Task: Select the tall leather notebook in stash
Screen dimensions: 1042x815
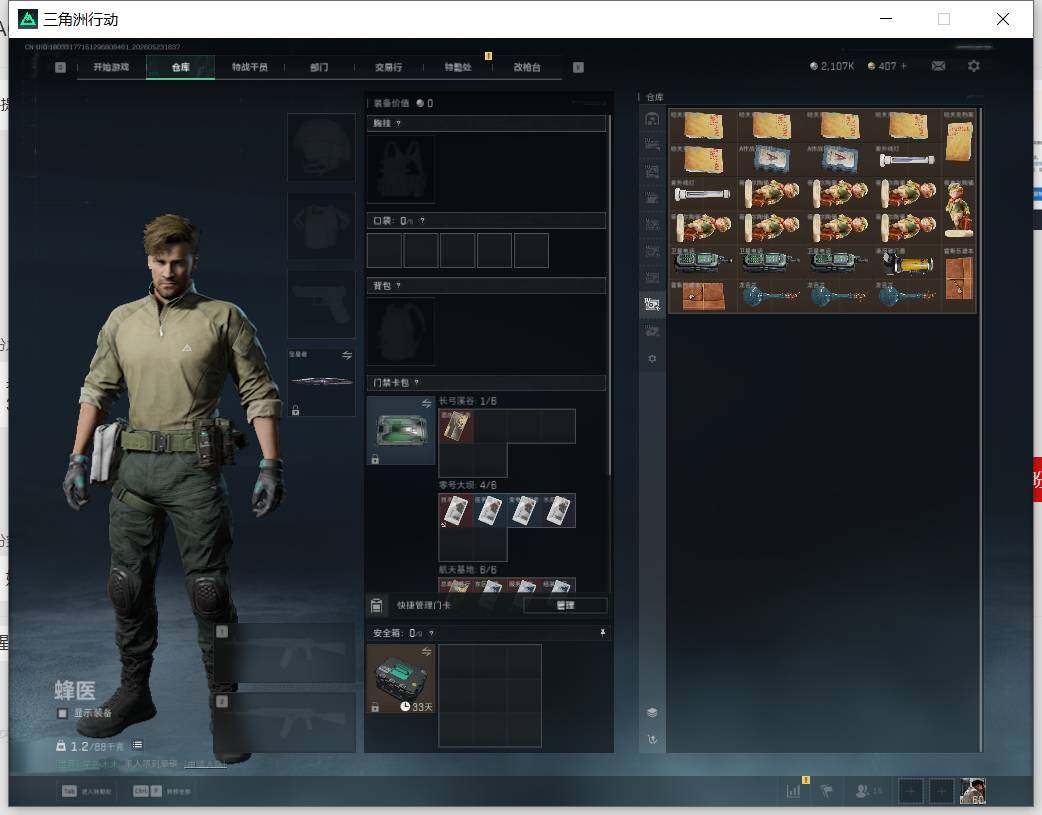Action: [x=958, y=278]
